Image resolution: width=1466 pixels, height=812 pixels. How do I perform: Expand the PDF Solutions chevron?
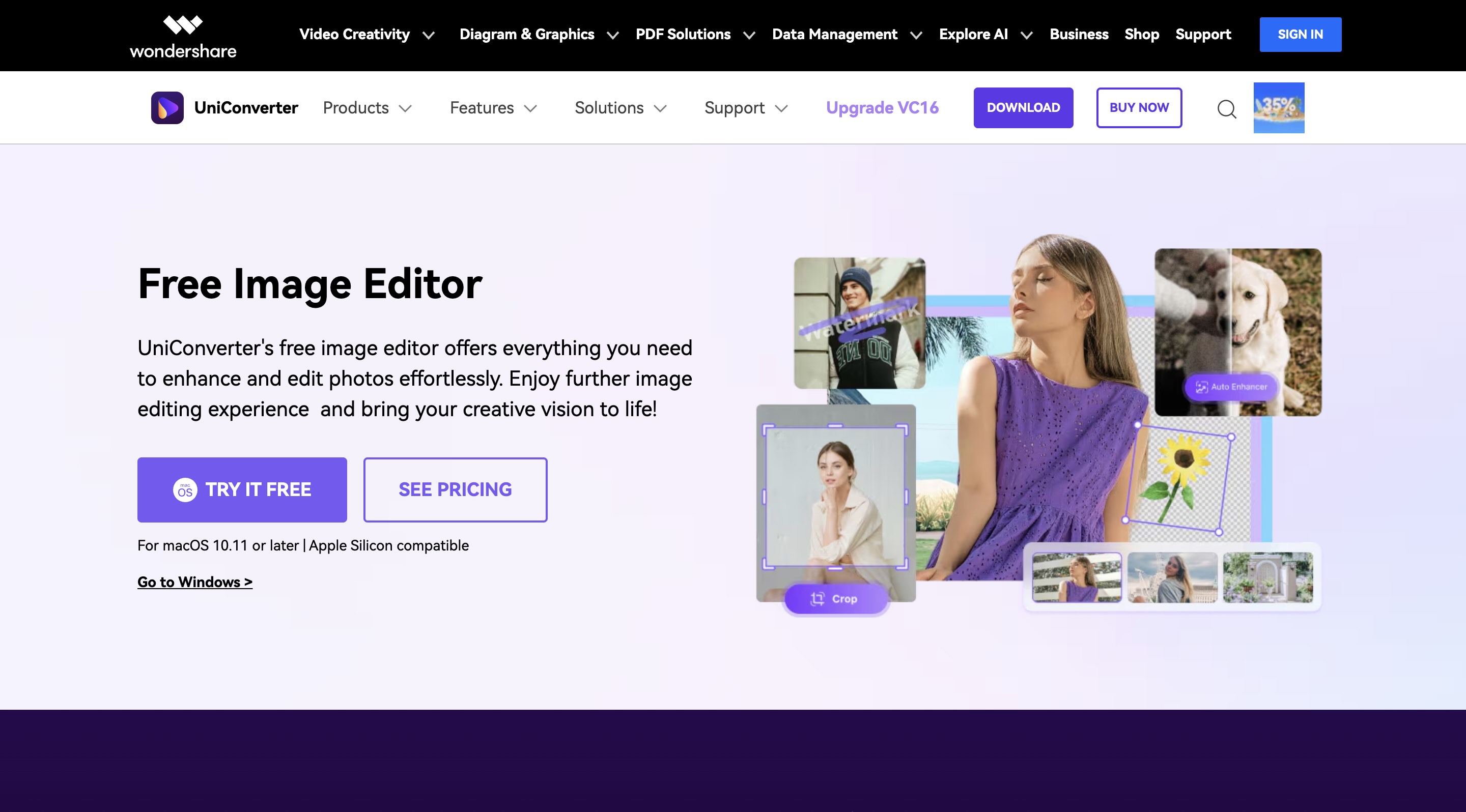click(749, 35)
